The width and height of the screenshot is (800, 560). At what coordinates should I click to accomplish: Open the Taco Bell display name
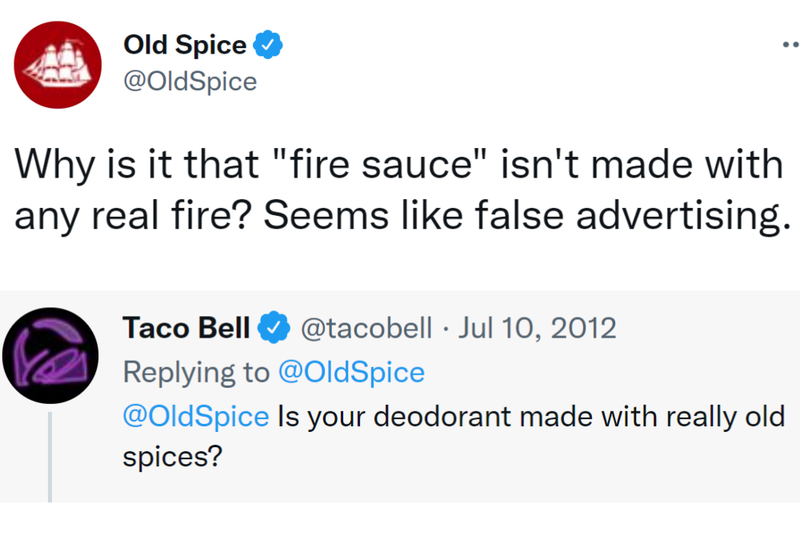tap(186, 327)
